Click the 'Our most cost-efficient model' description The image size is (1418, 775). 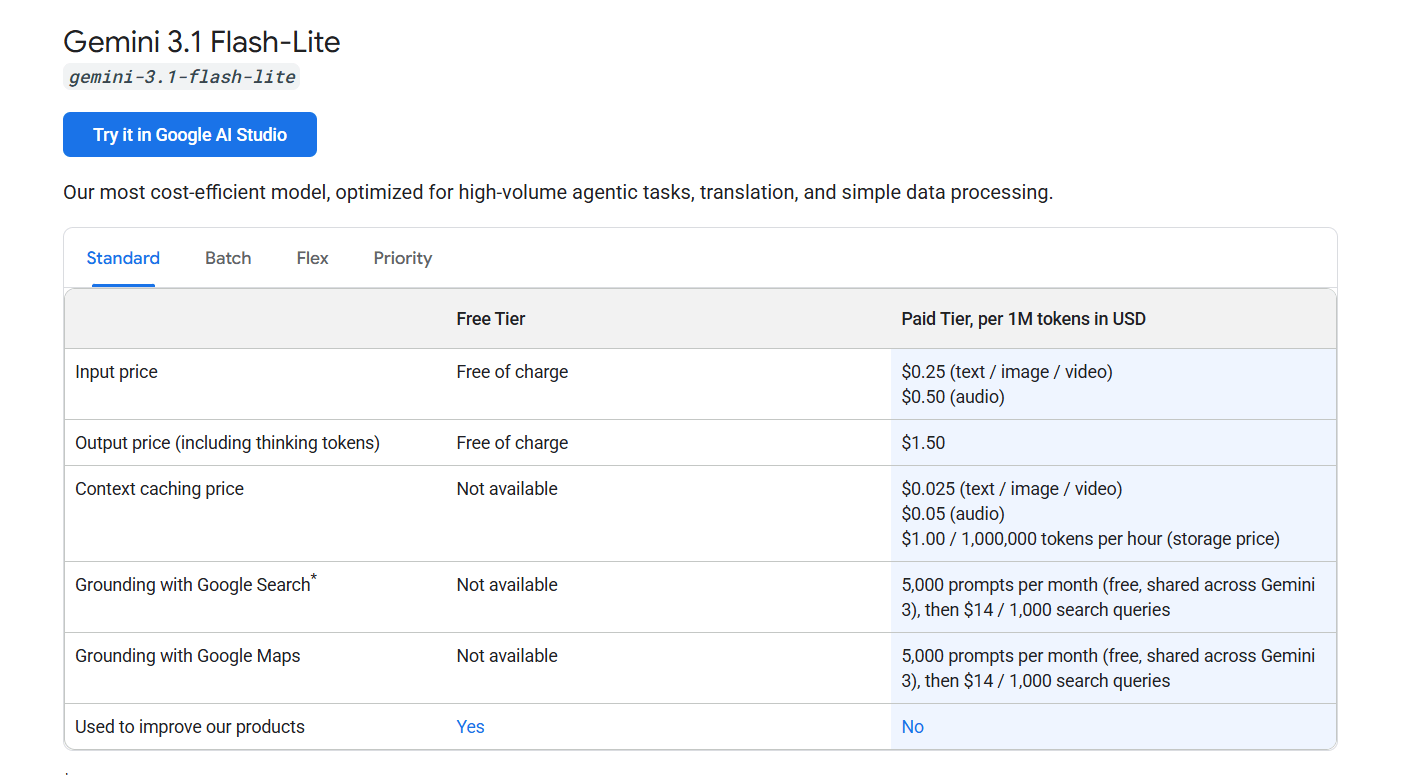(558, 192)
